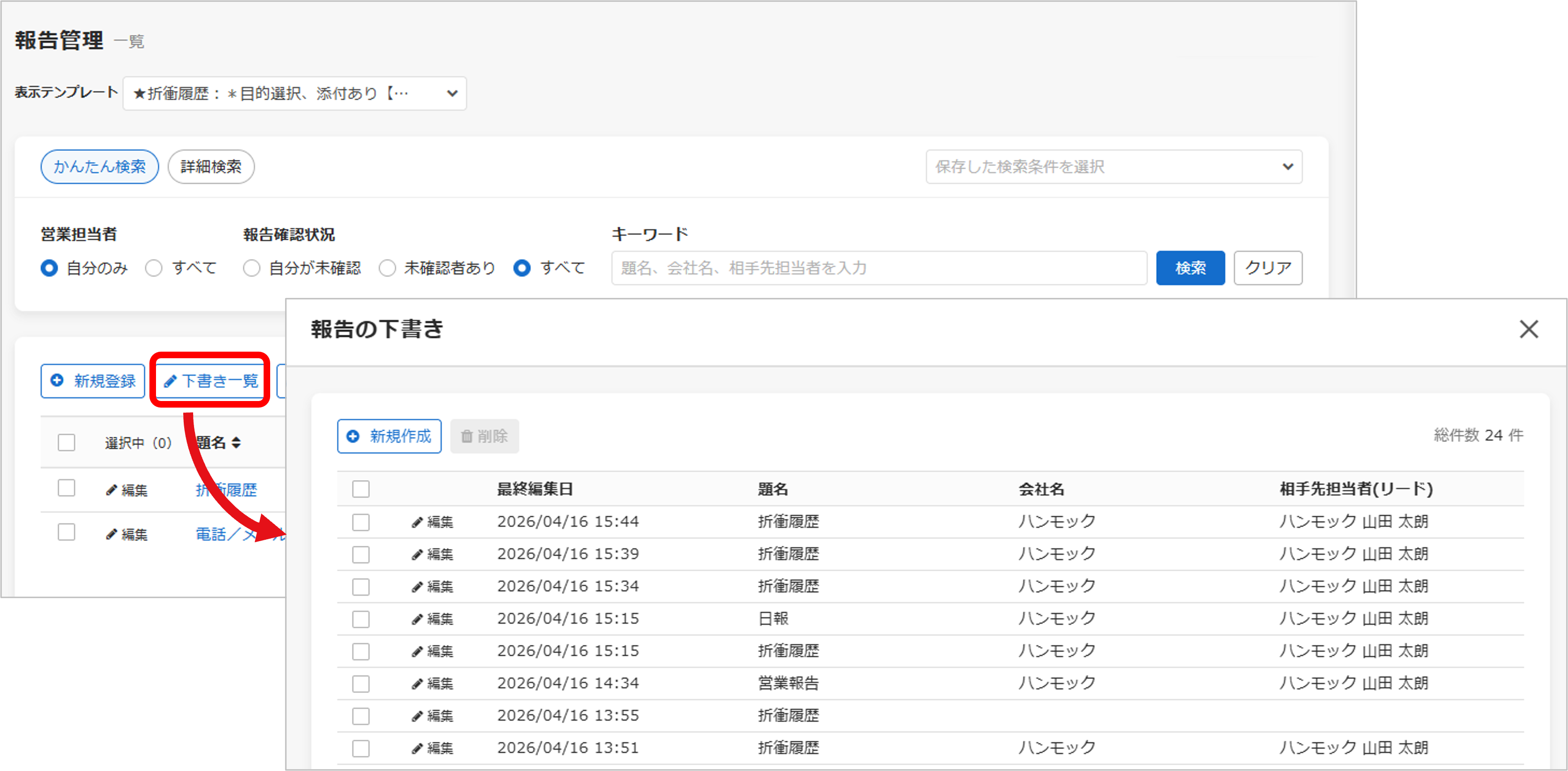1568x771 pixels.
Task: Focus the キーワード search input field
Action: (878, 268)
